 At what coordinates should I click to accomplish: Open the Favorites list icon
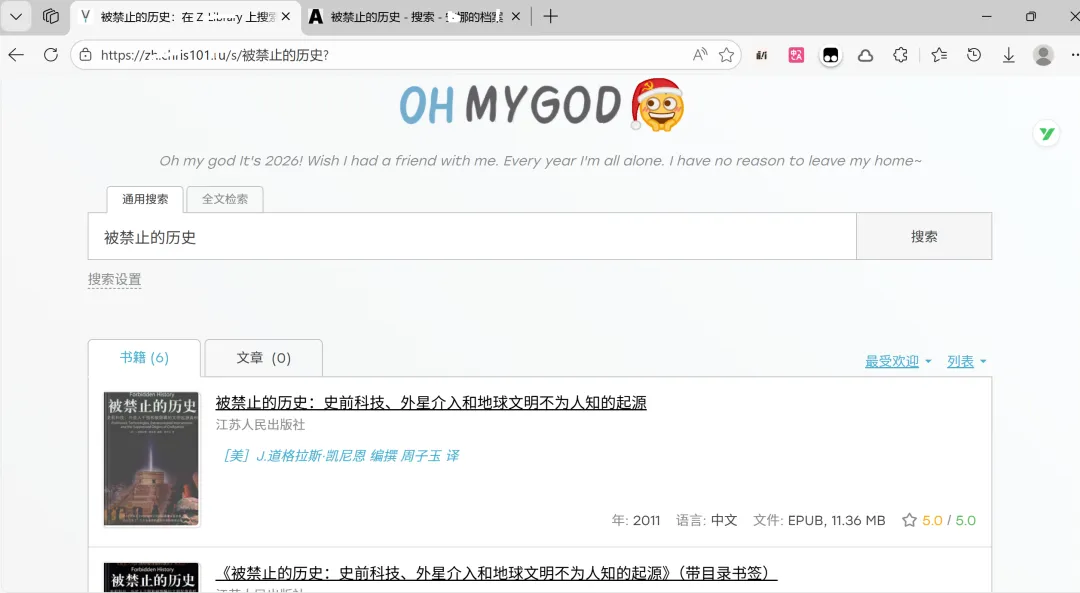pyautogui.click(x=939, y=55)
